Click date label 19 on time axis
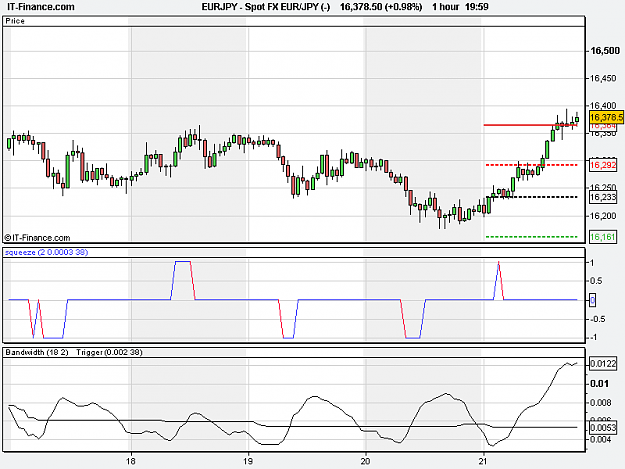The width and height of the screenshot is (625, 469). (x=248, y=461)
